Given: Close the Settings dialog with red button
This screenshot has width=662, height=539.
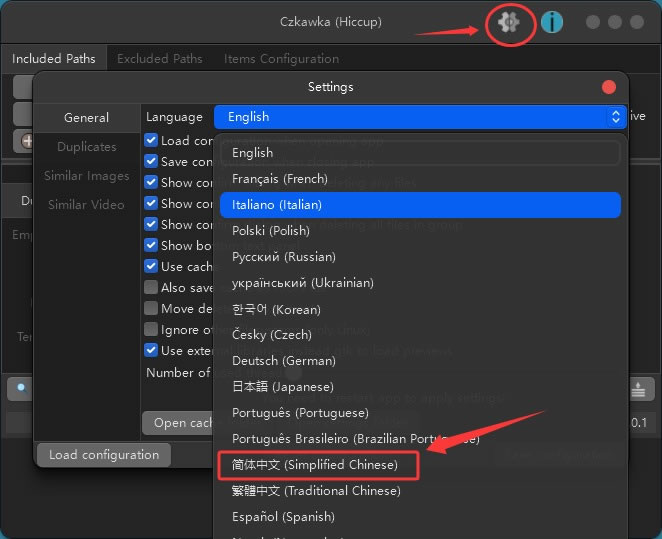Looking at the screenshot, I should pos(609,88).
